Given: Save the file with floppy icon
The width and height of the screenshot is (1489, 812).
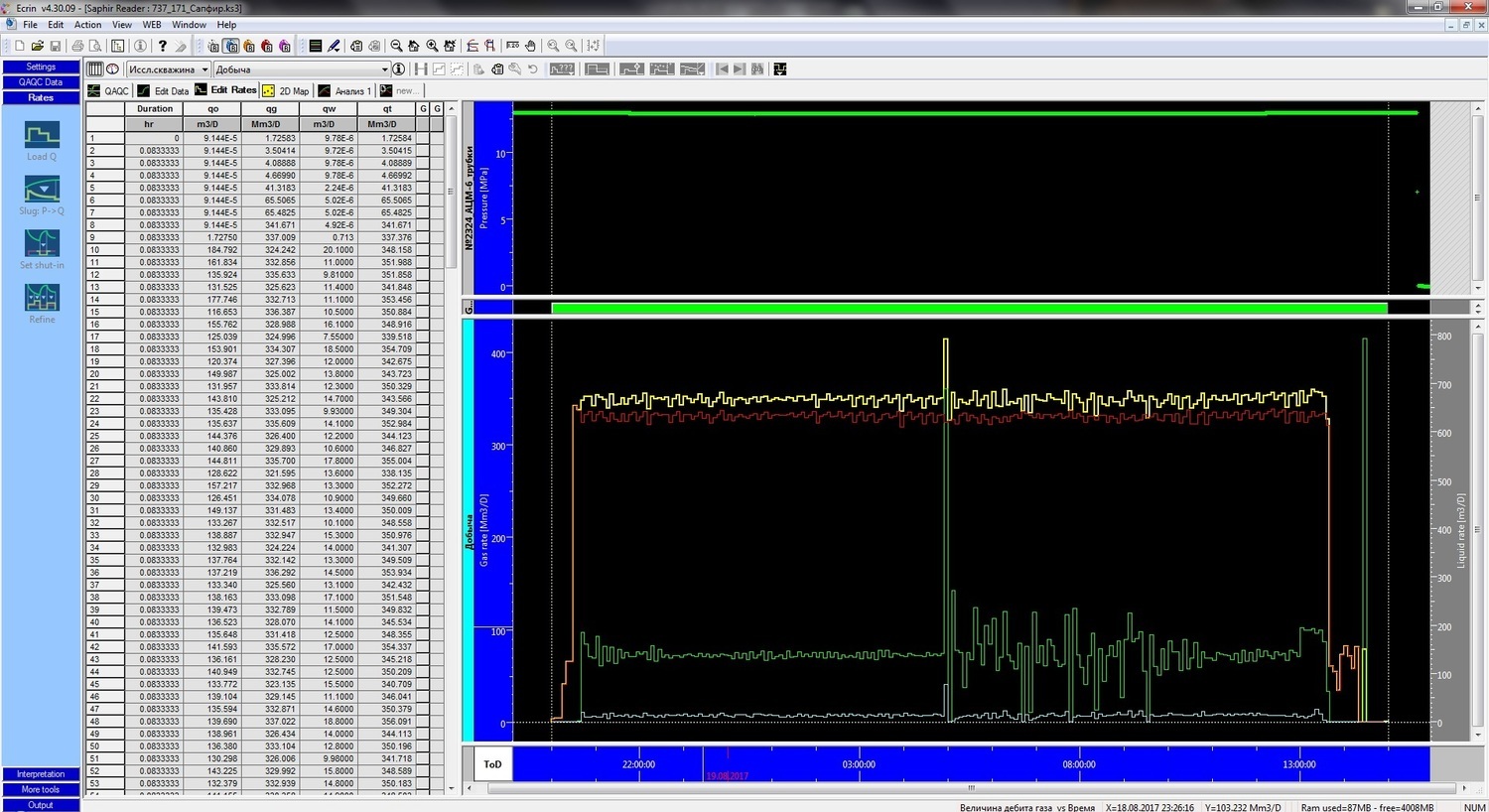Looking at the screenshot, I should point(56,46).
